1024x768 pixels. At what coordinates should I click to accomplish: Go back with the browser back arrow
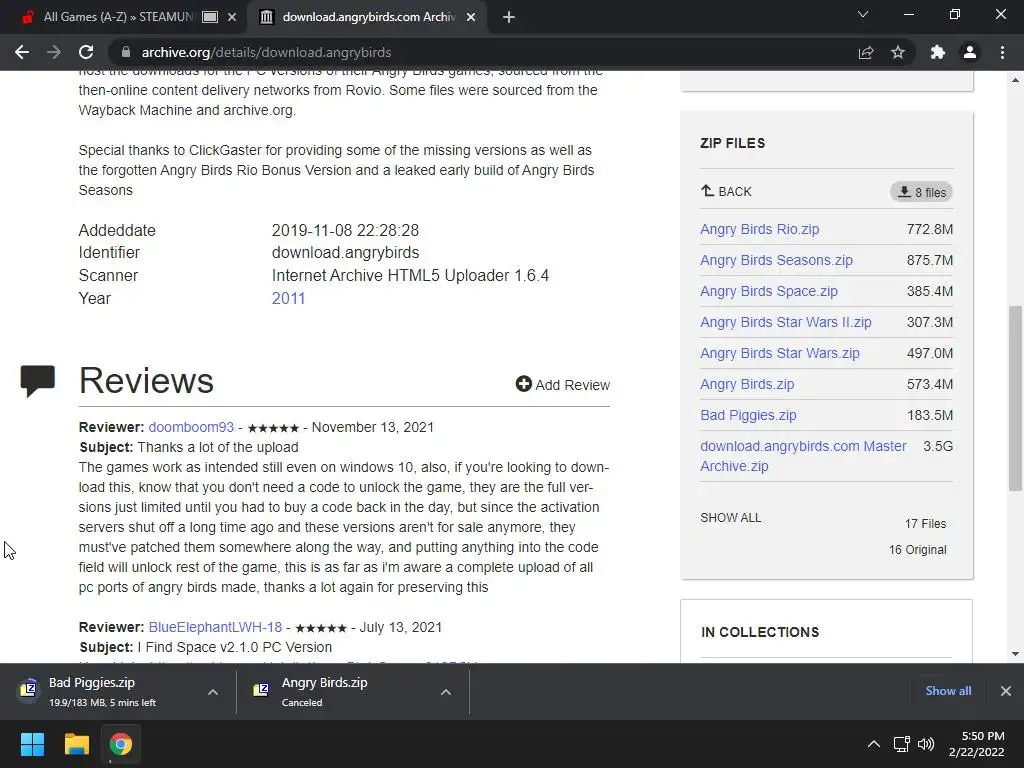coord(22,52)
